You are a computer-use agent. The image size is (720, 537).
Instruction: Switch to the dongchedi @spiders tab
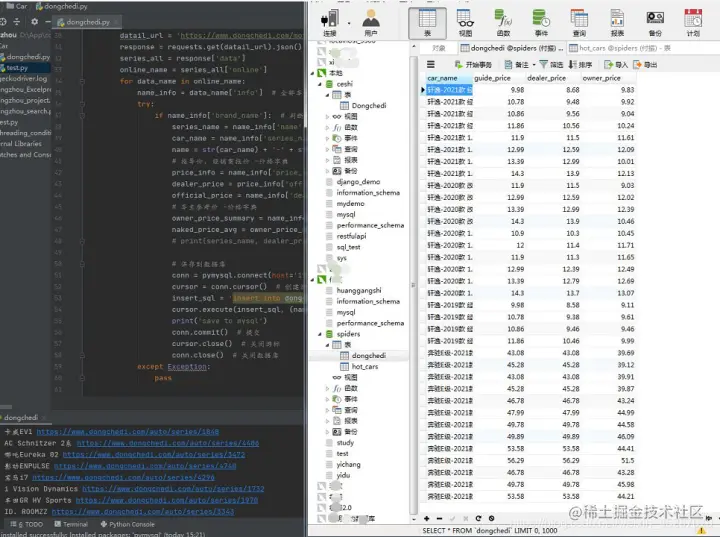coord(512,48)
